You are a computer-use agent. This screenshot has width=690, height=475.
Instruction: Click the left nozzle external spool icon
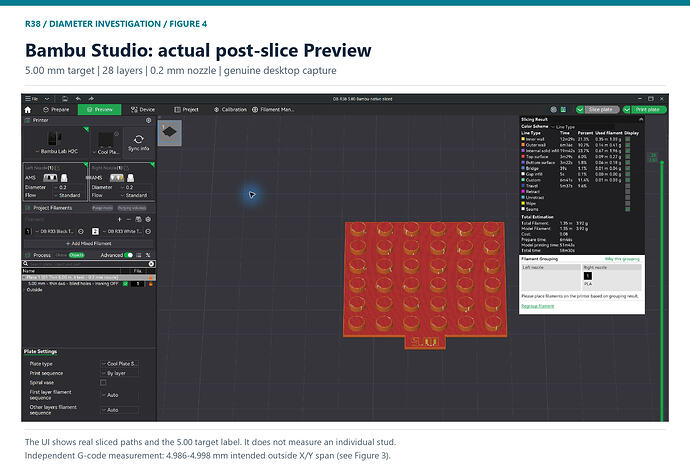[64, 178]
